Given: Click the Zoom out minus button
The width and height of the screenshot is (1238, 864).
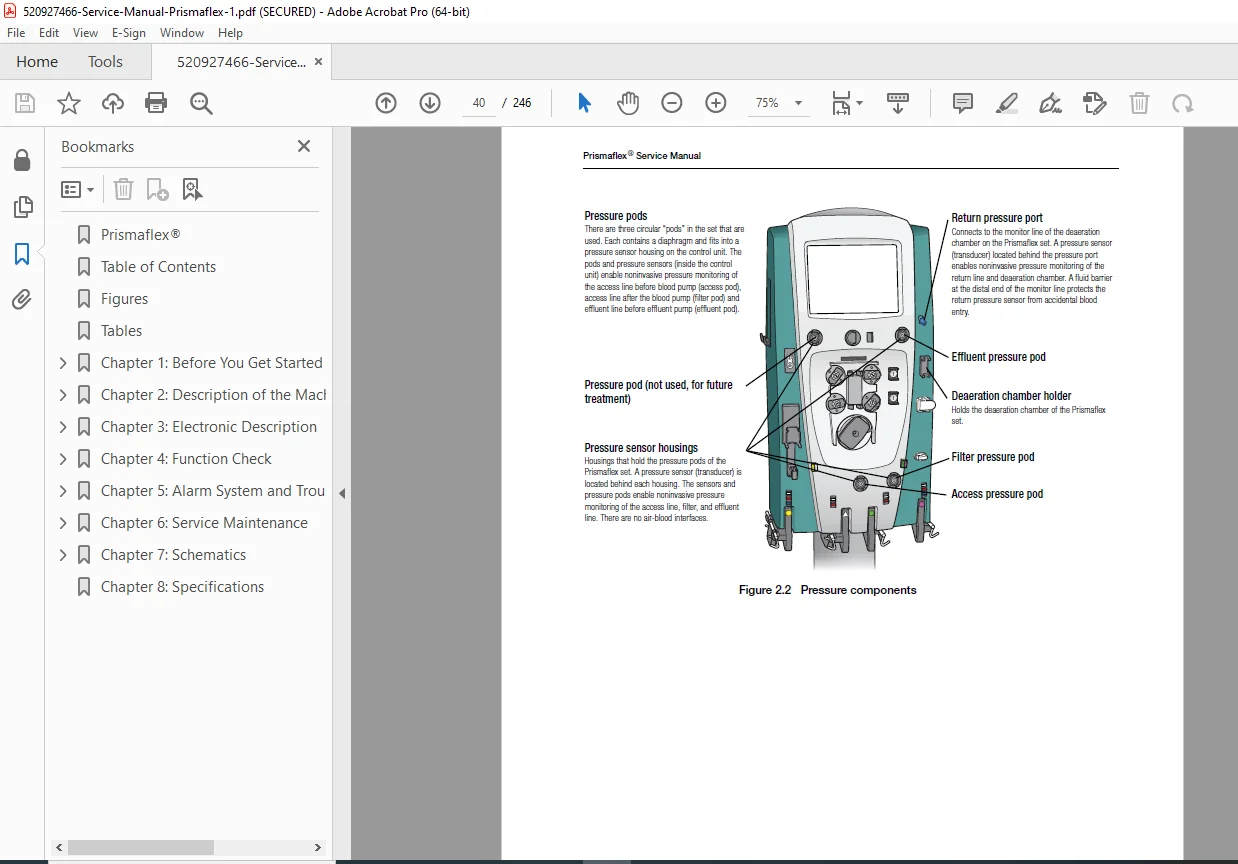Looking at the screenshot, I should pos(672,103).
